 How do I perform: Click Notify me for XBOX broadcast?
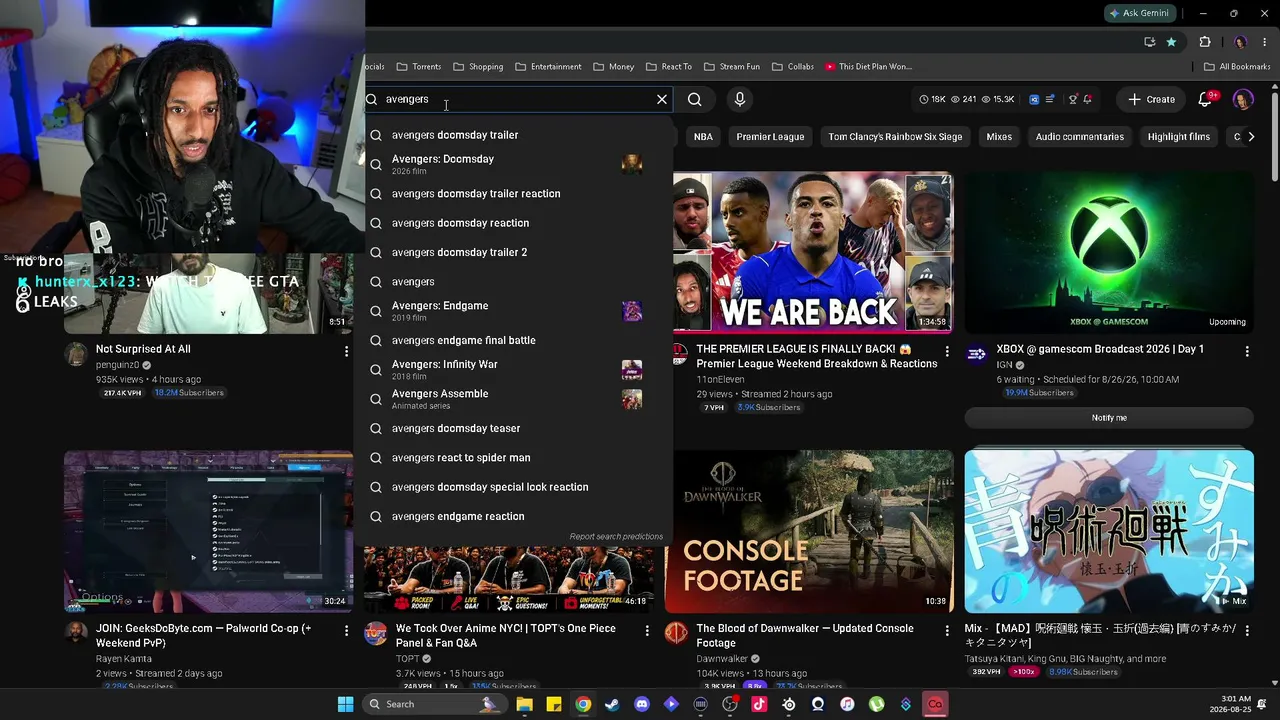coord(1109,418)
